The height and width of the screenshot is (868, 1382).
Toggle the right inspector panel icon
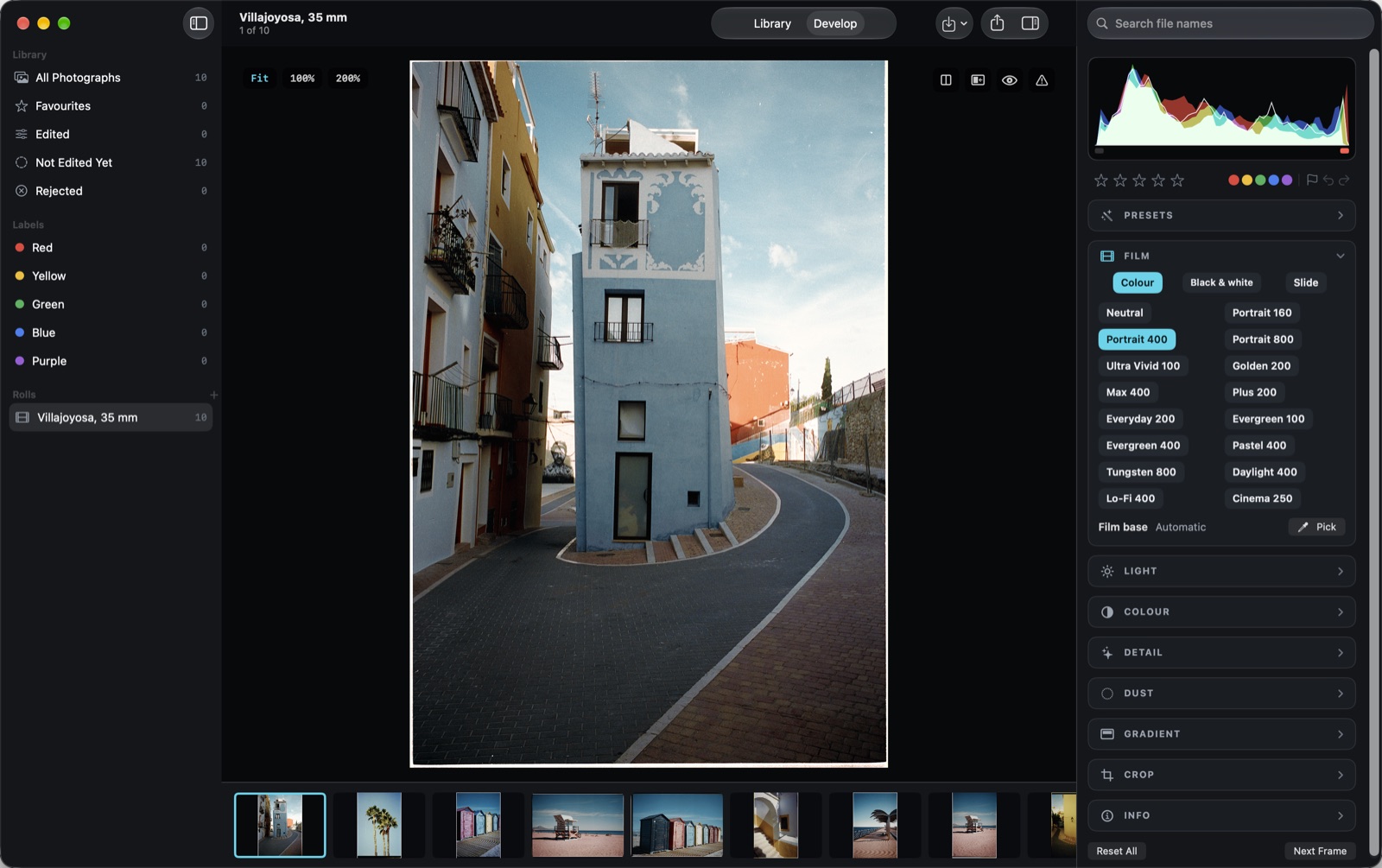[1030, 23]
